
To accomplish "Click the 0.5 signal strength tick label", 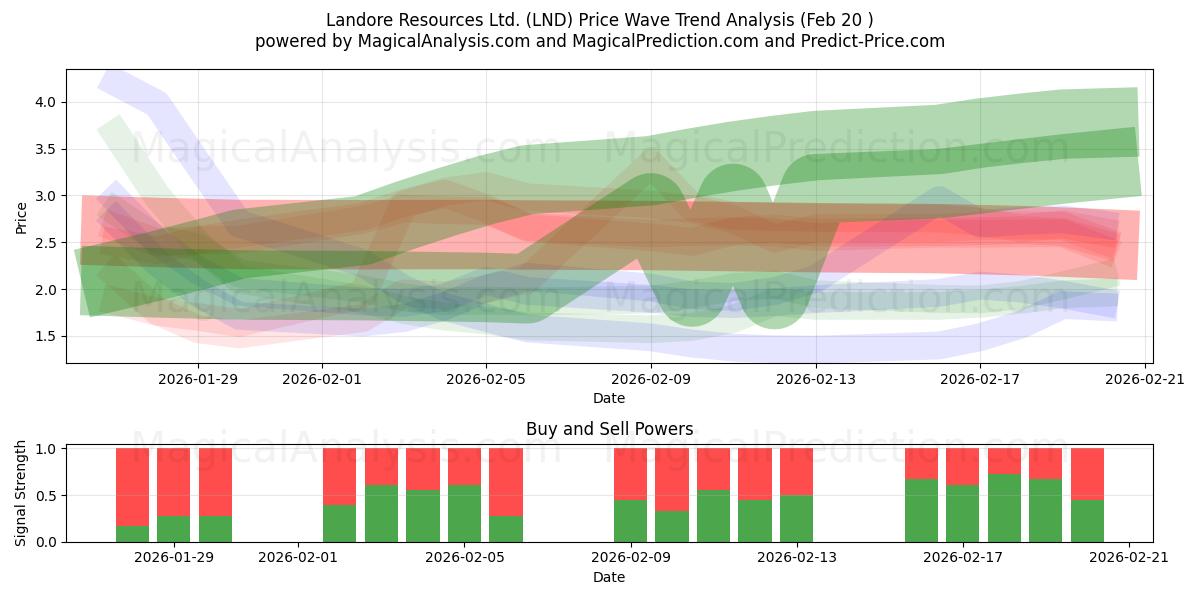I will (x=48, y=496).
